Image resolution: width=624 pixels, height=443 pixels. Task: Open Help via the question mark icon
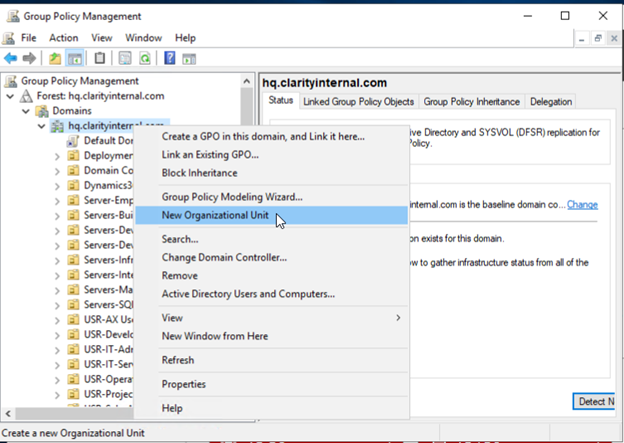coord(170,59)
